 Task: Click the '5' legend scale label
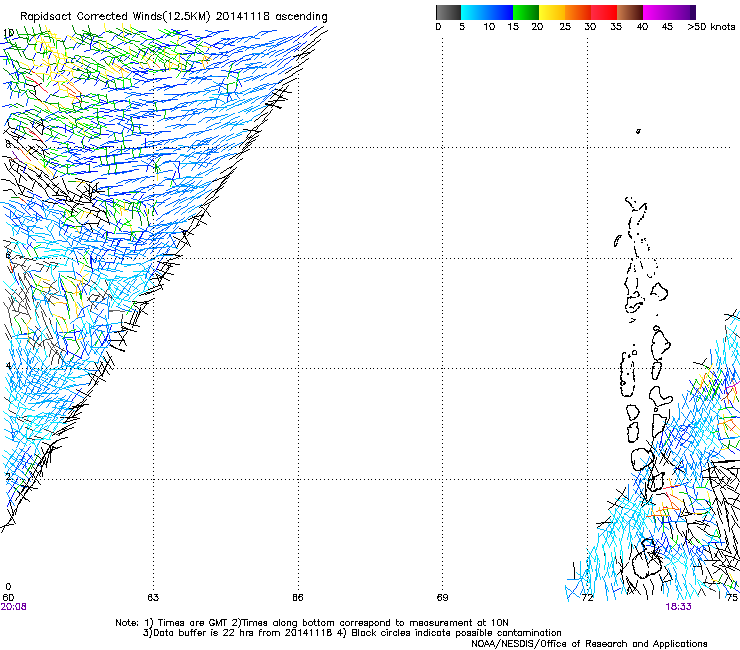462,27
